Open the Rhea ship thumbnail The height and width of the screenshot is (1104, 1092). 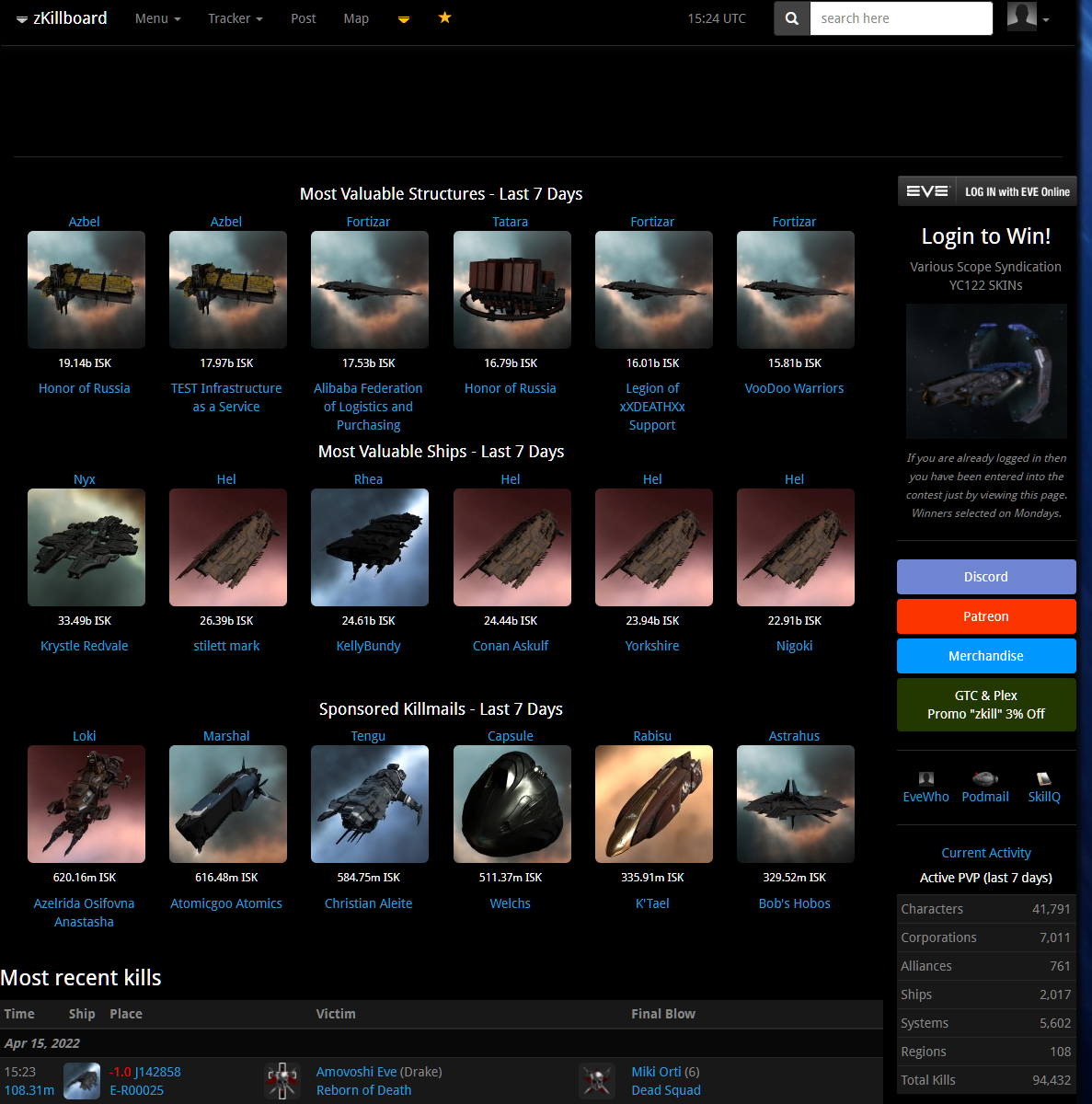point(370,547)
